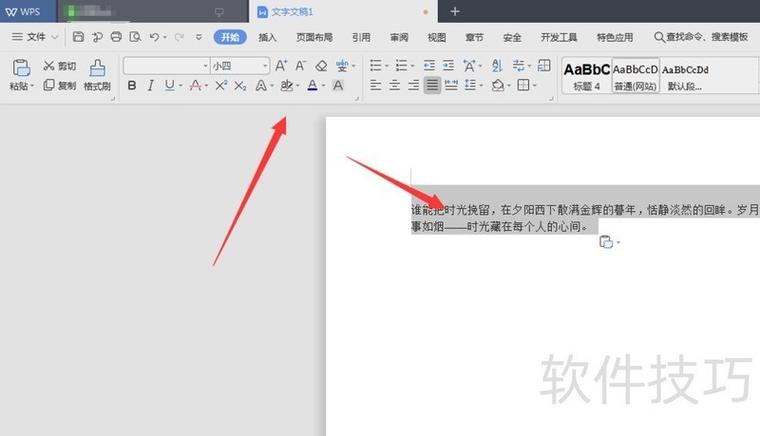Click the Print icon
This screenshot has width=760, height=436.
point(116,37)
